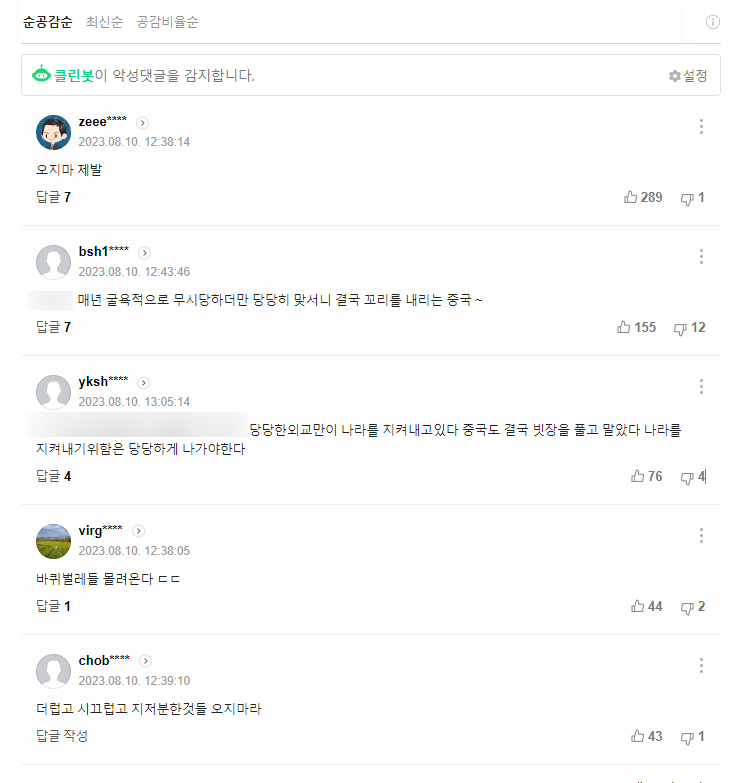
Task: Open the 설정 gear for Cleanbot
Action: 688,76
